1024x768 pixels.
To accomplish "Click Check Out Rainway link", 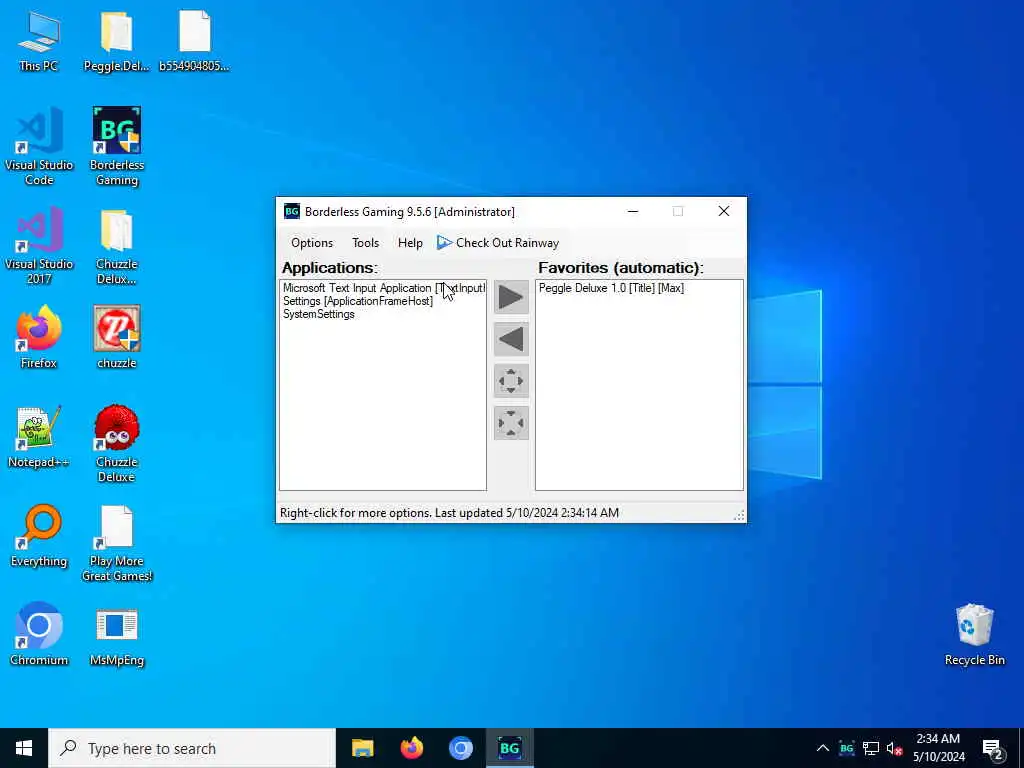I will [x=498, y=243].
